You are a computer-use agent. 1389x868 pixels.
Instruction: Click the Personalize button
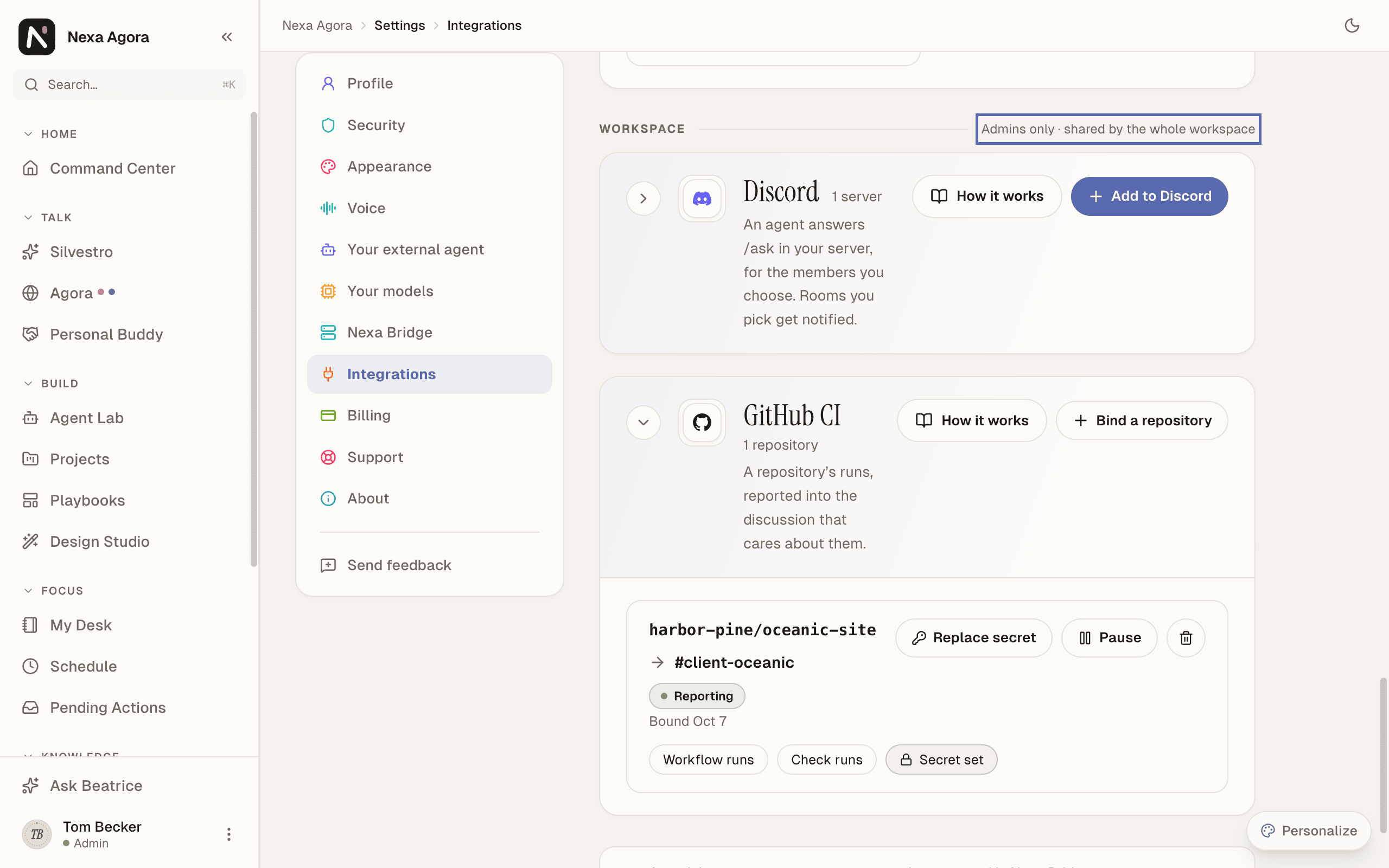pos(1309,830)
